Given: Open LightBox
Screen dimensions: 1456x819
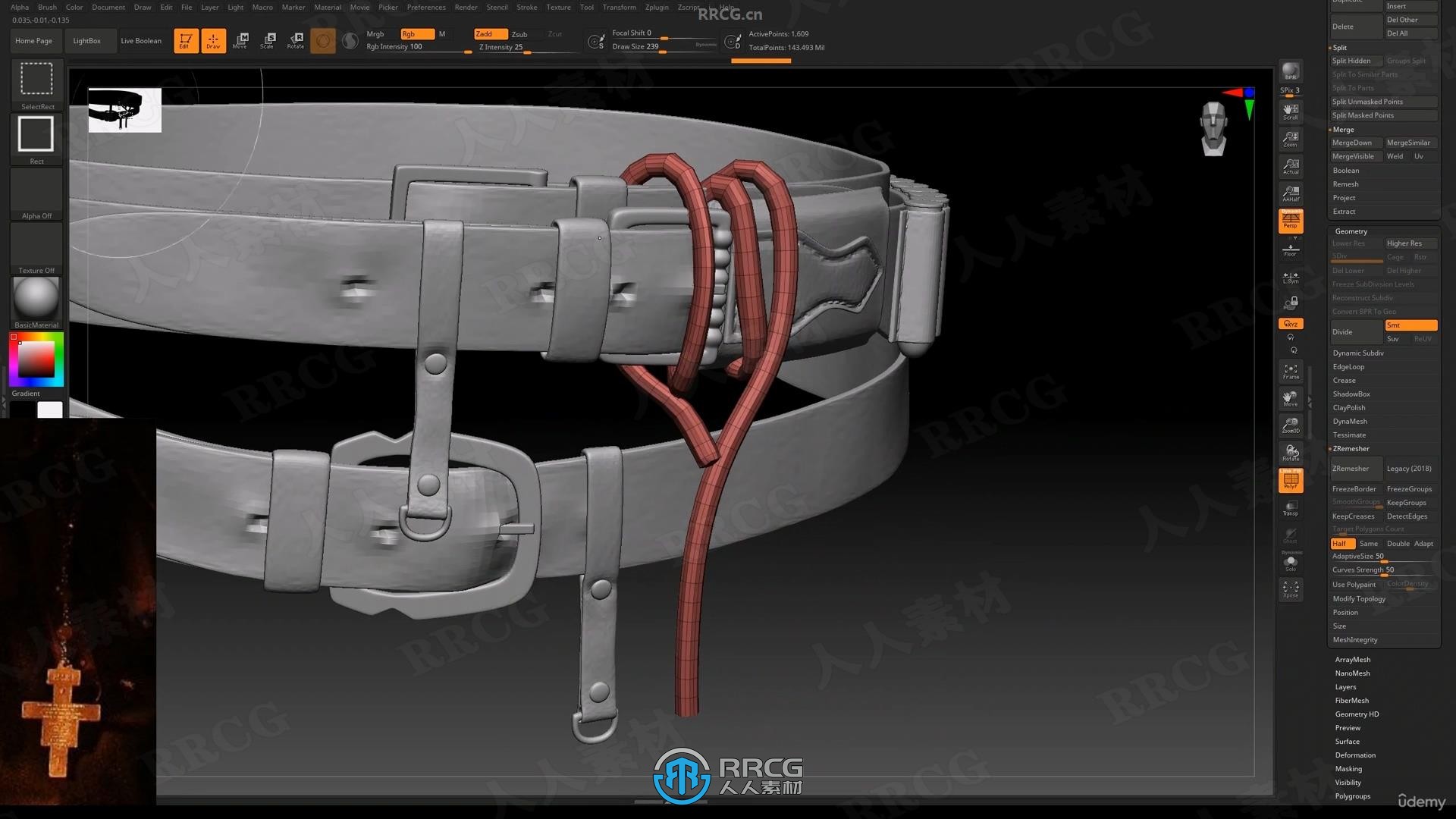Looking at the screenshot, I should (x=86, y=40).
